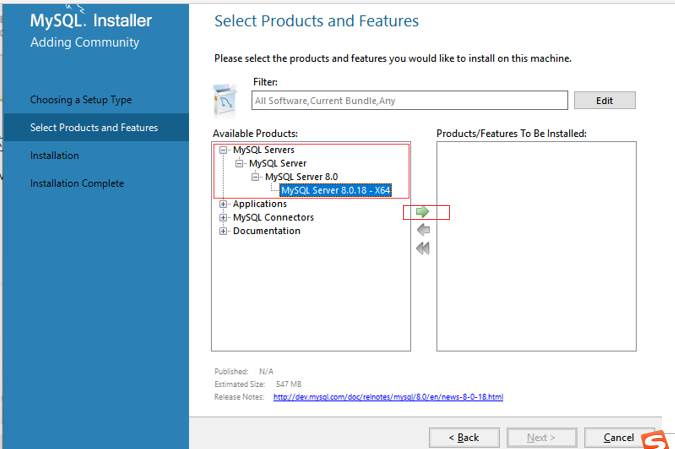Go to the Installation Complete step
675x449 pixels.
(x=77, y=183)
